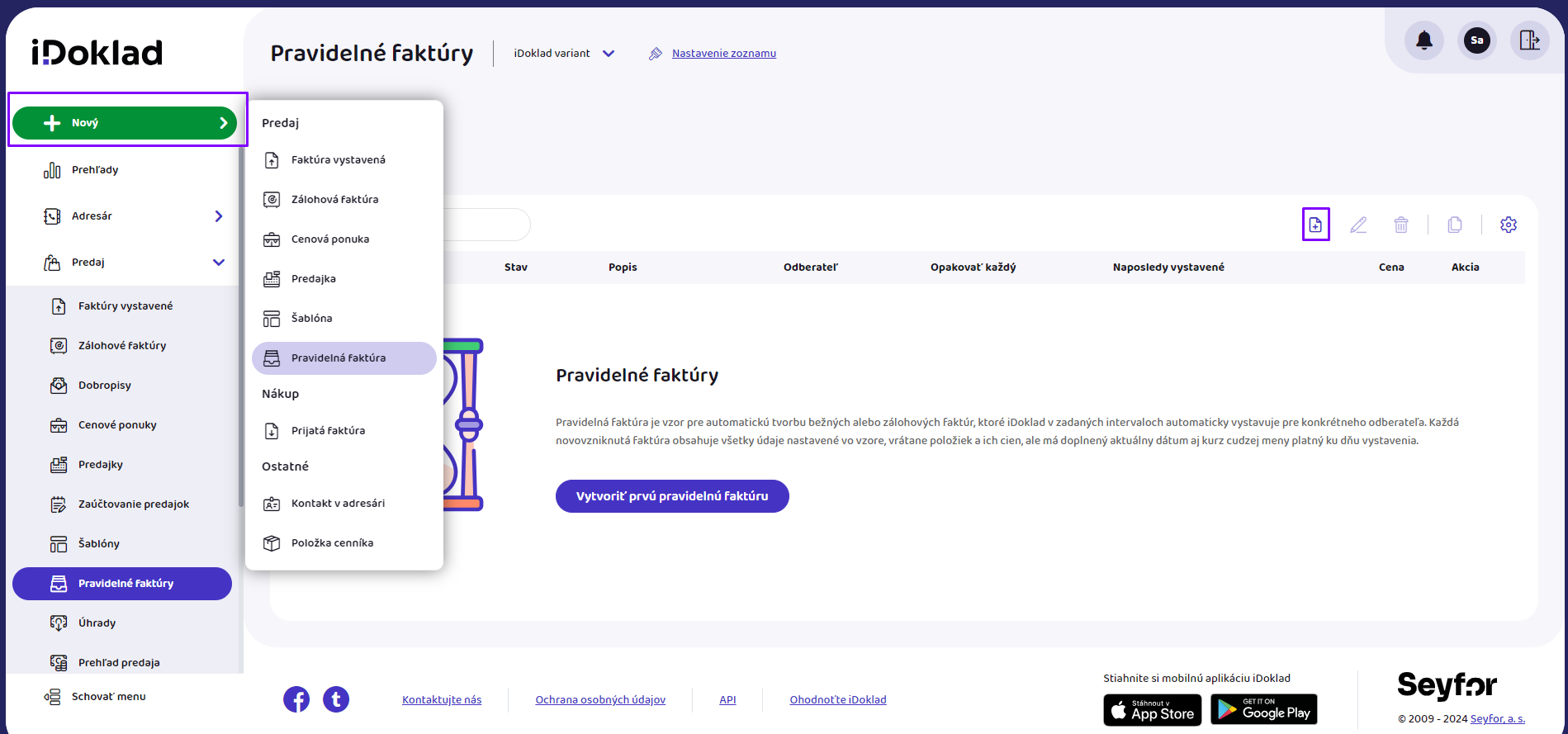
Task: Click the copy document toolbar icon
Action: click(1455, 225)
